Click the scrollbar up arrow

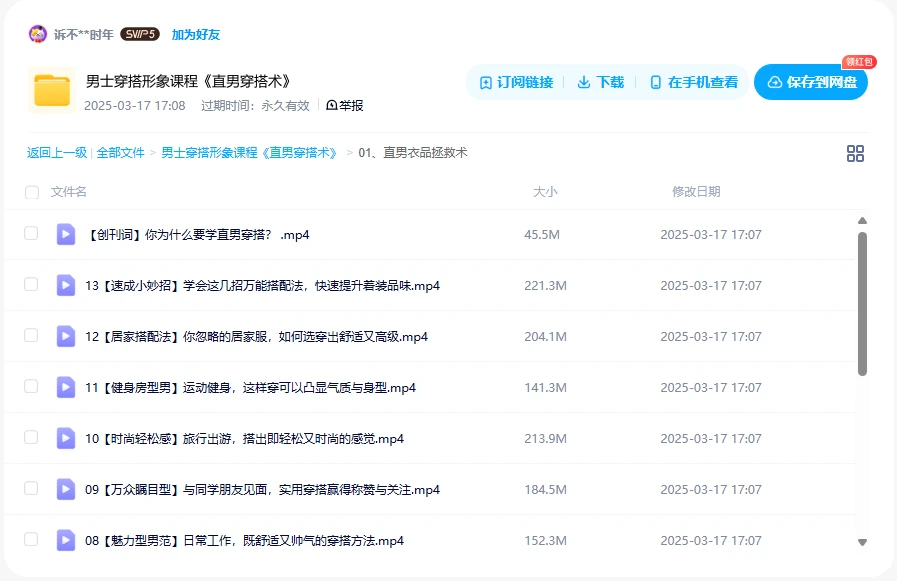863,221
